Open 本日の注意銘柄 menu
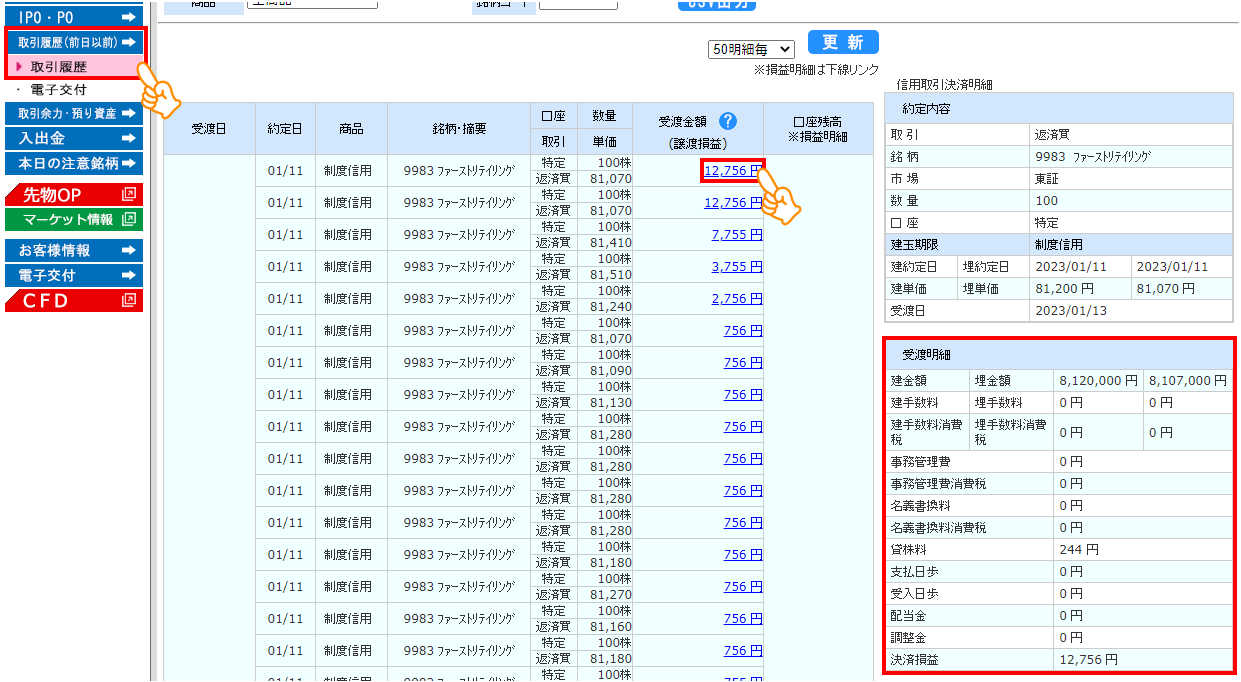 [x=74, y=163]
